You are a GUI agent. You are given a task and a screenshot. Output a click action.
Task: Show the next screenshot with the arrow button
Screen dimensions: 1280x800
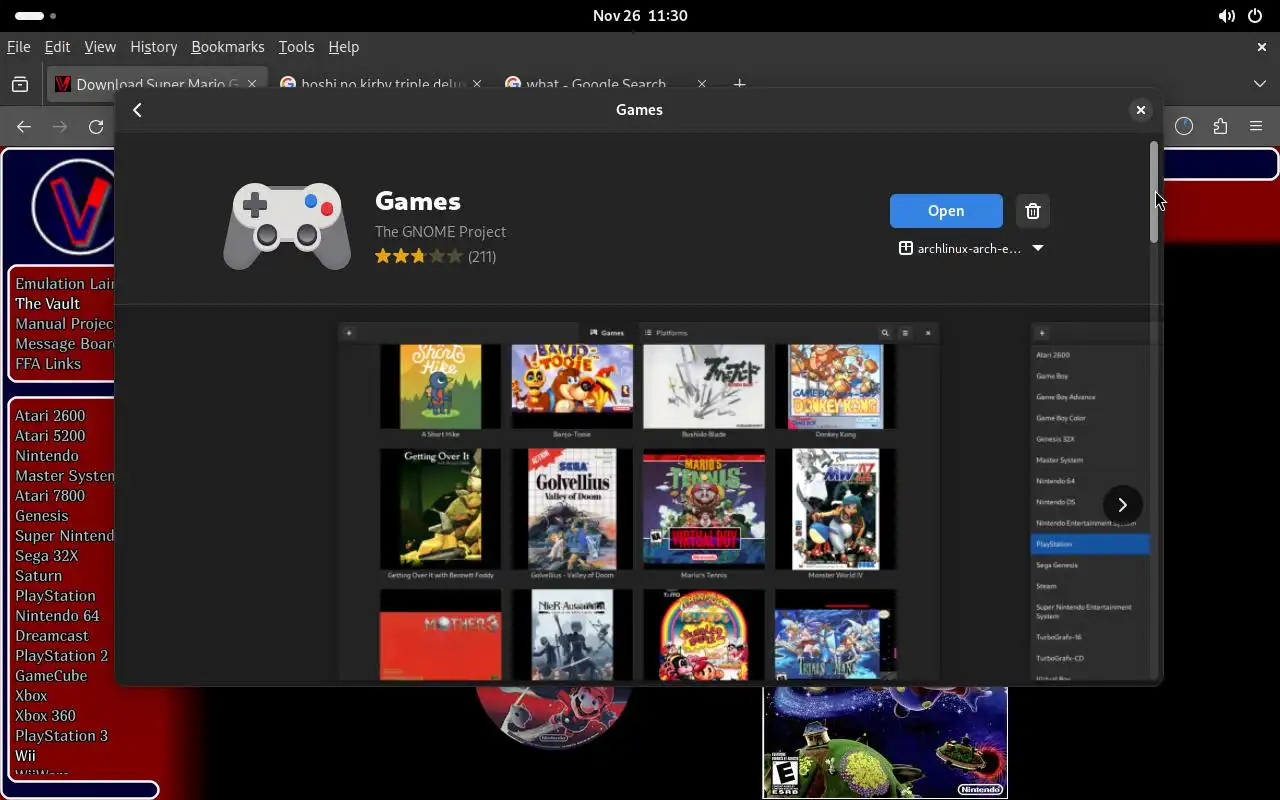[1122, 505]
